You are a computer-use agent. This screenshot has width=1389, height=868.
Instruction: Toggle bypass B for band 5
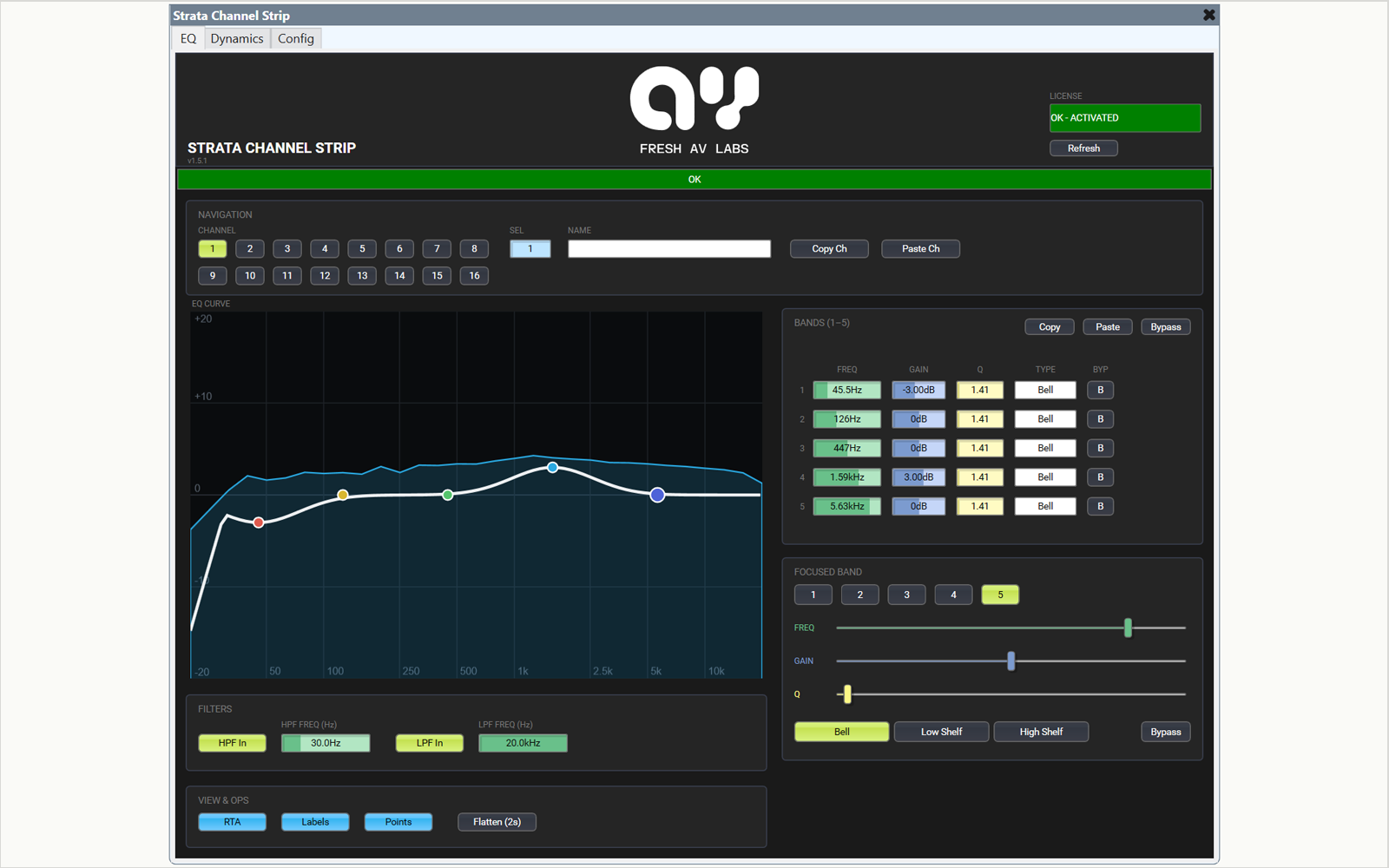(x=1101, y=507)
